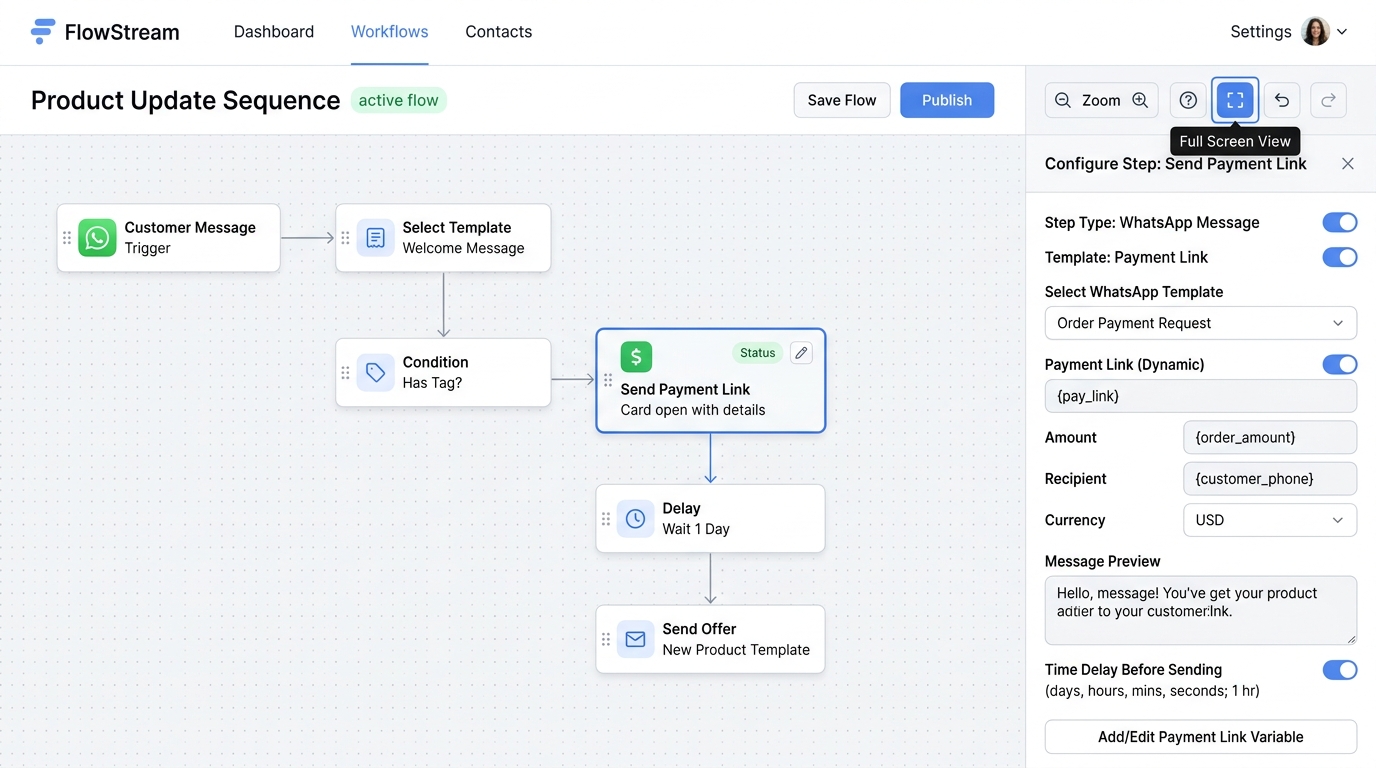Zoom out with the minus magnifier
Screen dimensions: 1376x768
point(1063,100)
